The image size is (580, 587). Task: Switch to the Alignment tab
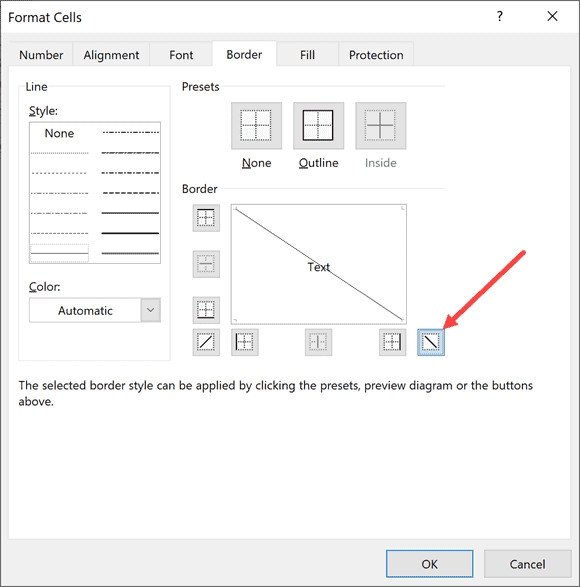pyautogui.click(x=111, y=55)
